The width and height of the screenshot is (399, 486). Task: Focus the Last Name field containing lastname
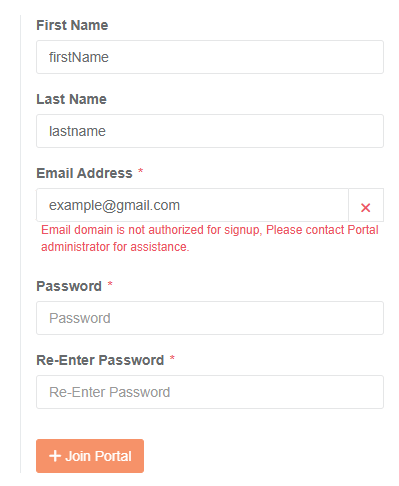(x=210, y=131)
